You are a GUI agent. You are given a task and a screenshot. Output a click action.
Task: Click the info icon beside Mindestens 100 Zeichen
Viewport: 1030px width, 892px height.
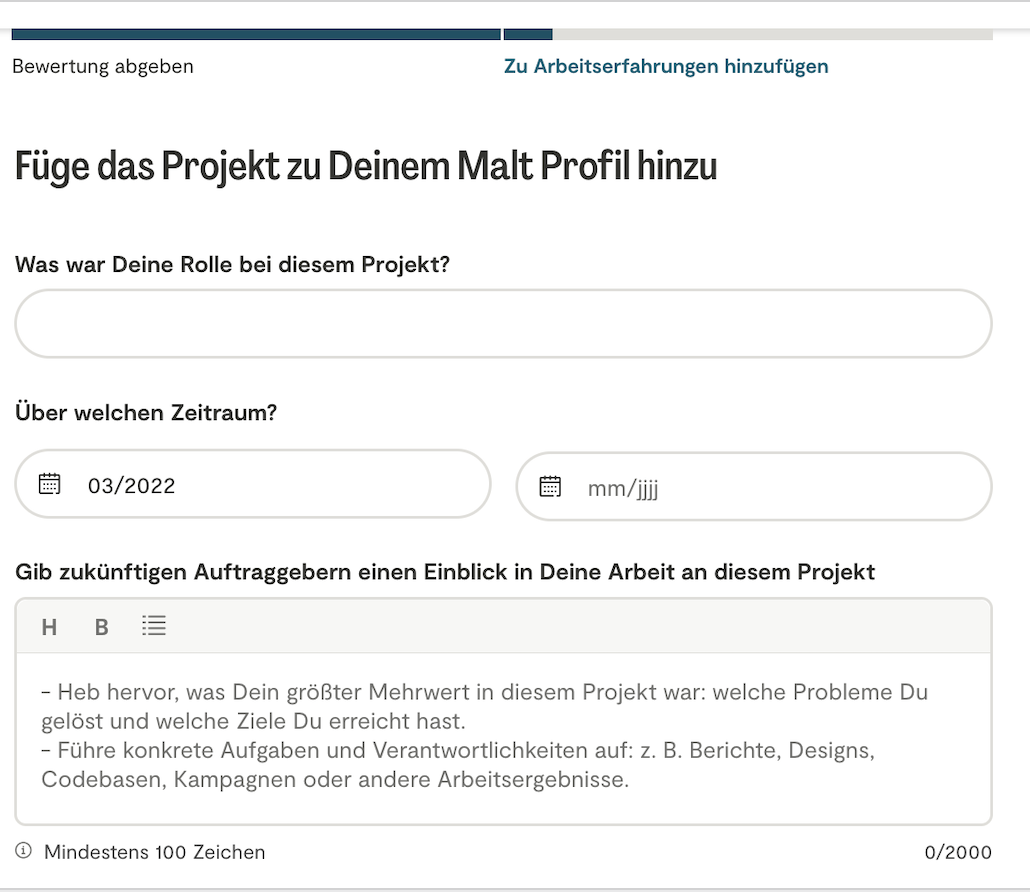(23, 851)
